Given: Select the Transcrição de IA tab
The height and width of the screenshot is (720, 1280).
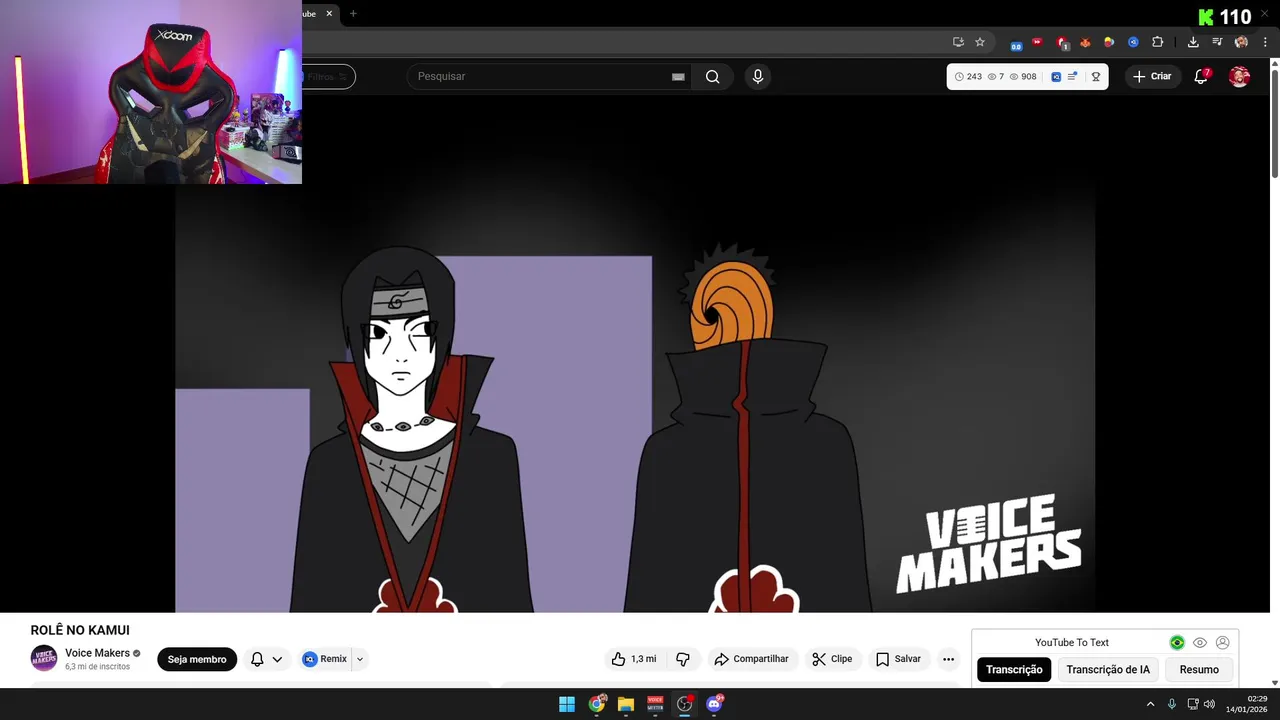Looking at the screenshot, I should click(x=1108, y=670).
